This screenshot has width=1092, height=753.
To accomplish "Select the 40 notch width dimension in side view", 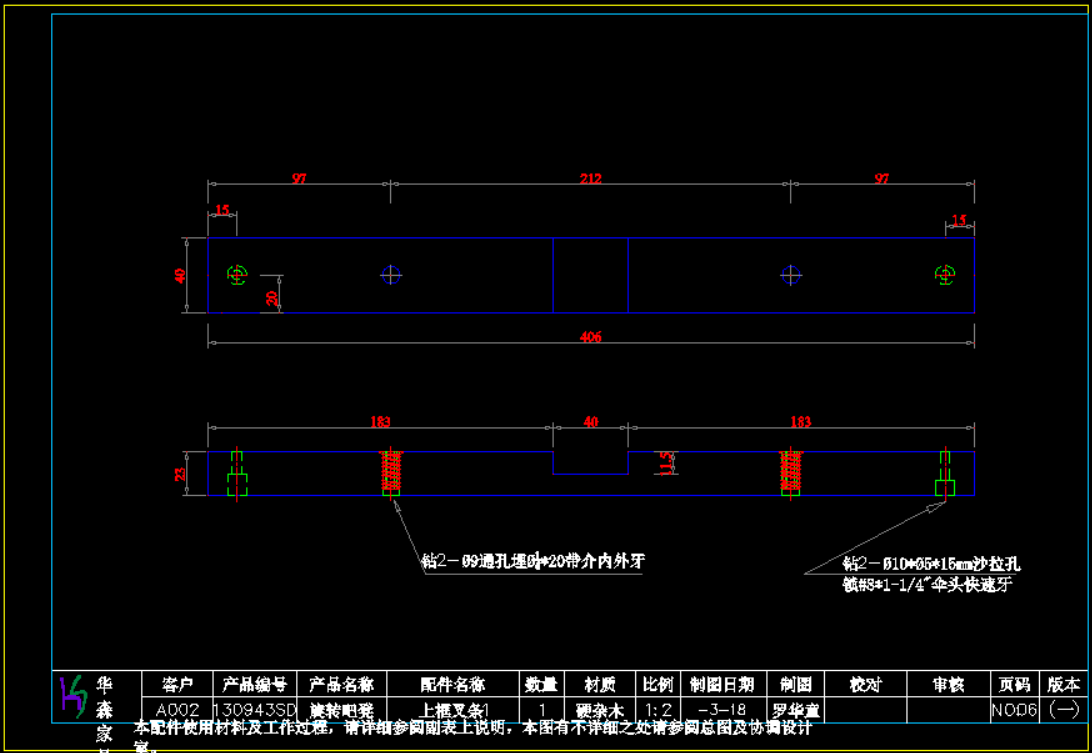I will (x=591, y=422).
